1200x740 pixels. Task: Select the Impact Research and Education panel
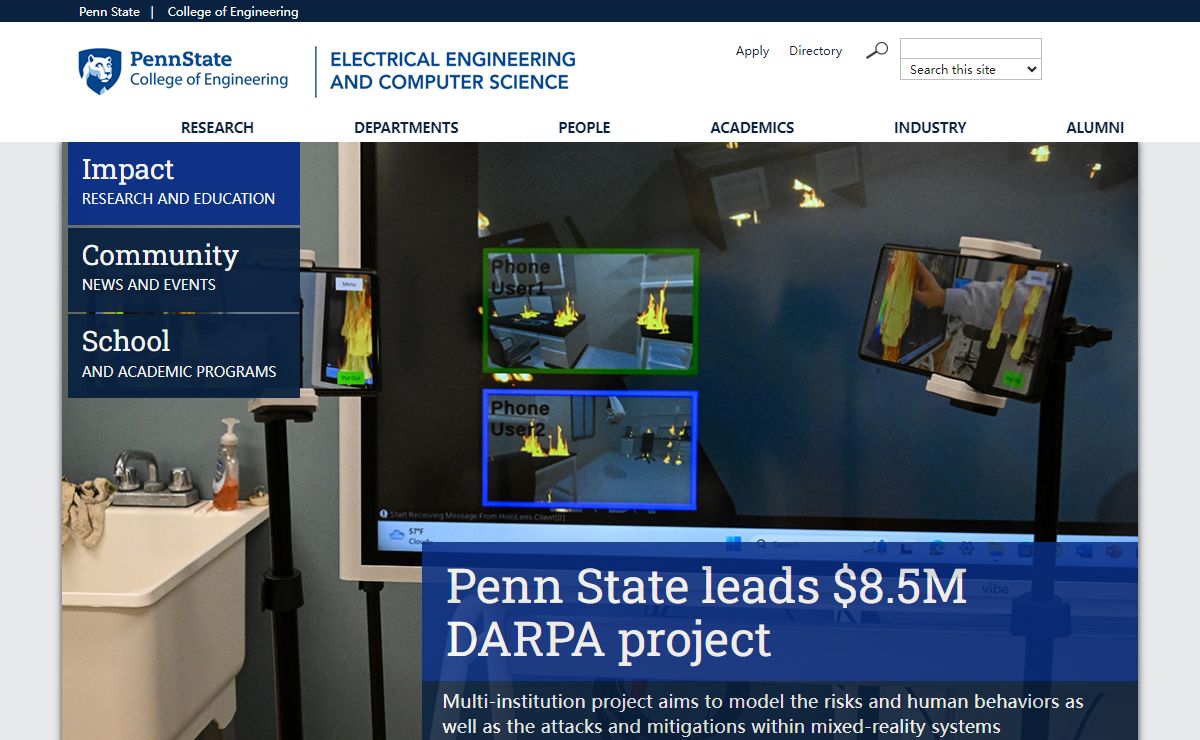pyautogui.click(x=184, y=183)
